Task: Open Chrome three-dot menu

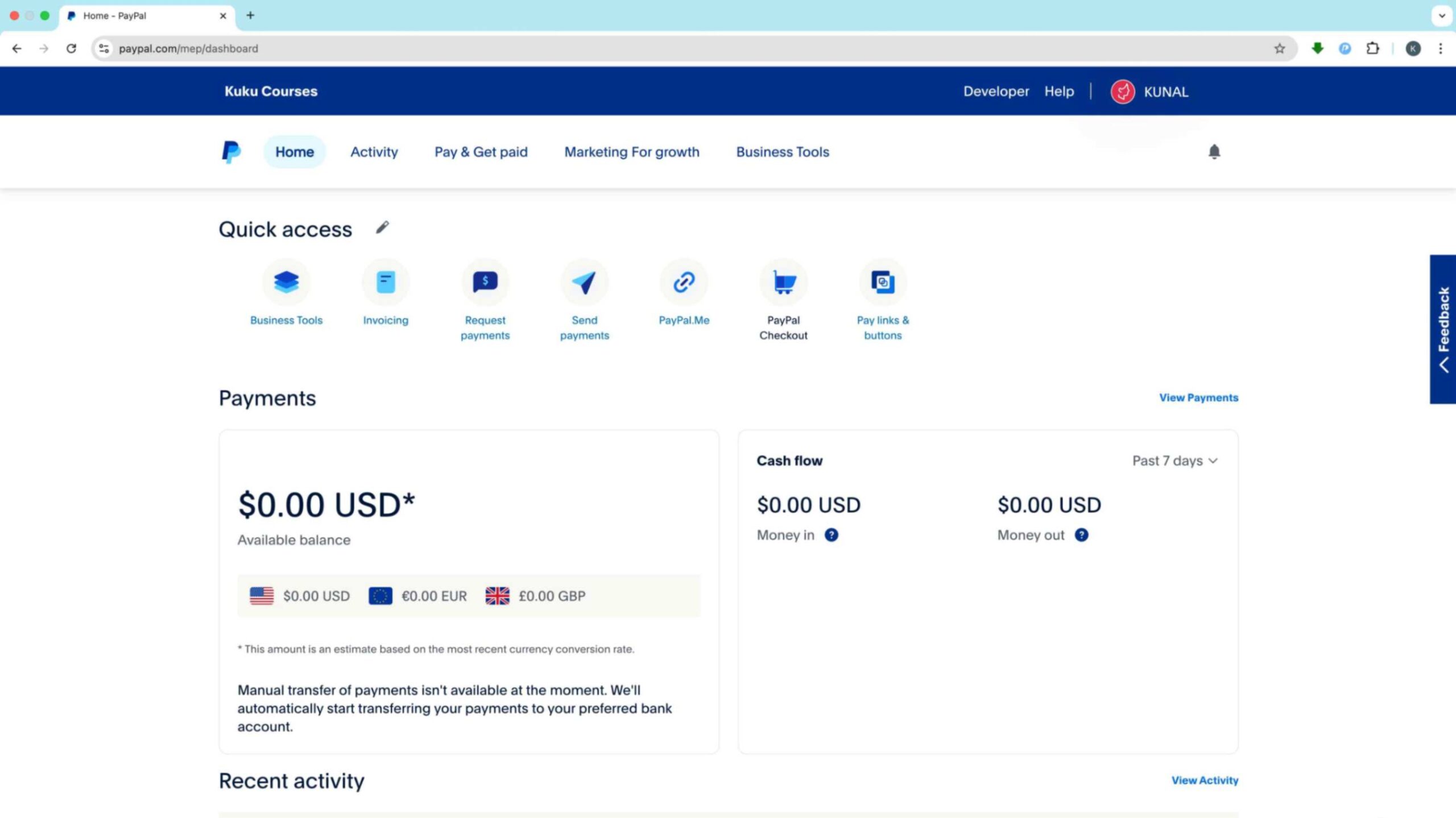Action: (x=1441, y=48)
